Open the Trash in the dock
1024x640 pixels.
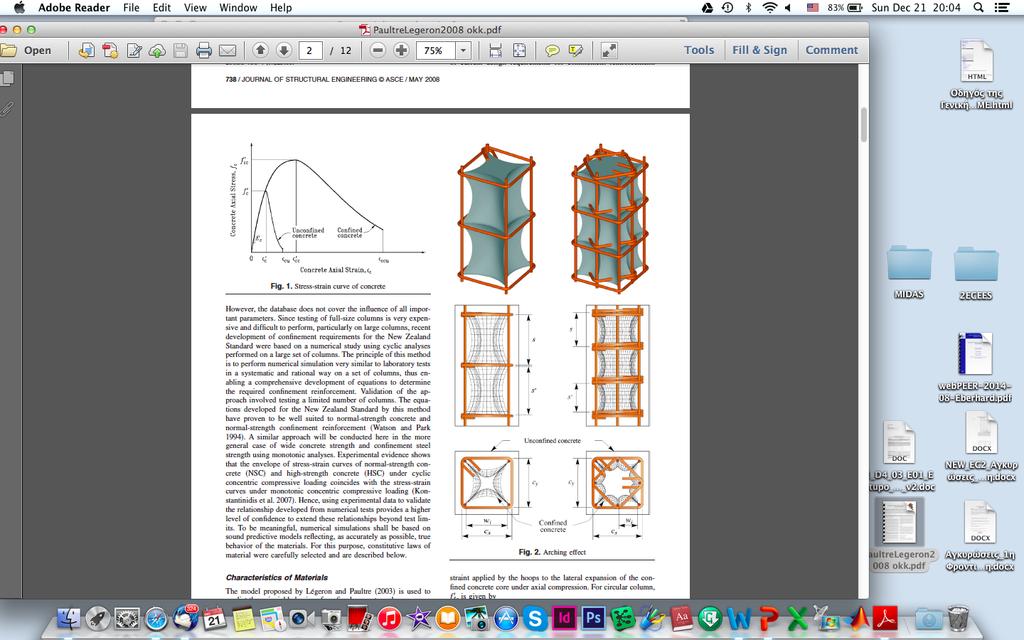958,618
